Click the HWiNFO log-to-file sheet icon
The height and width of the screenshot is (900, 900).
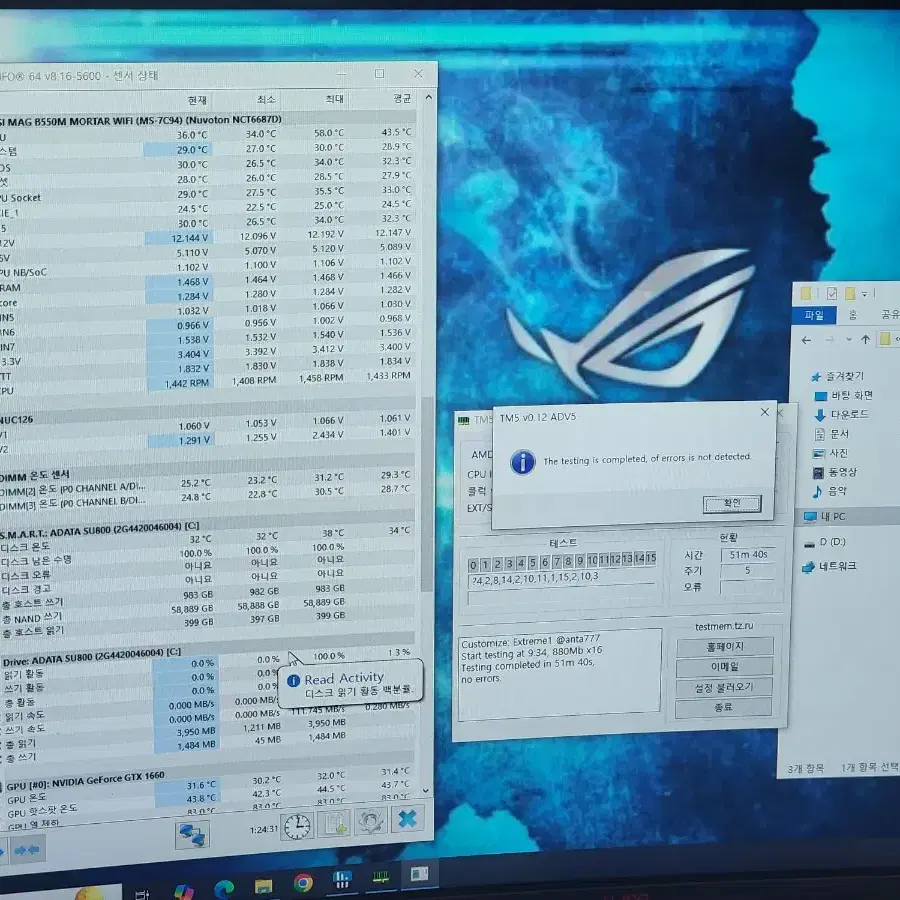pos(334,824)
